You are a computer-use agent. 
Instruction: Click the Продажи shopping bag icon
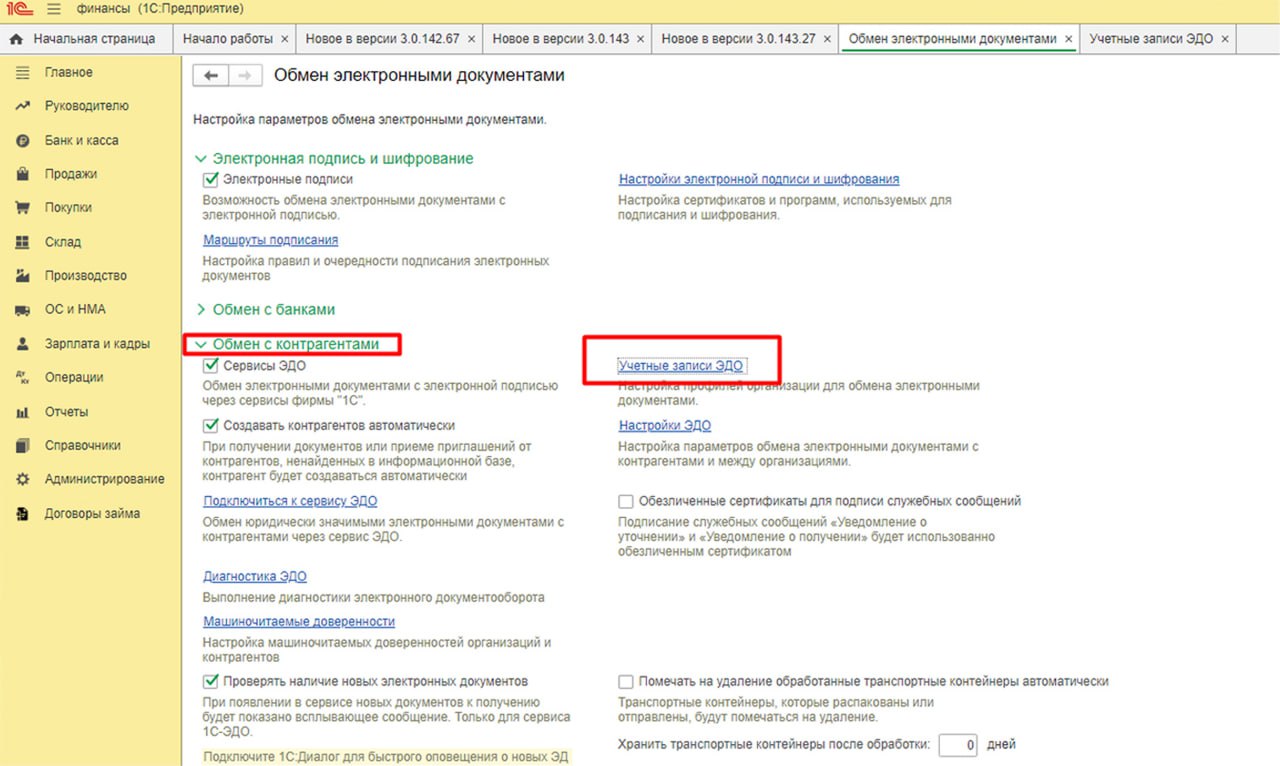(x=23, y=174)
